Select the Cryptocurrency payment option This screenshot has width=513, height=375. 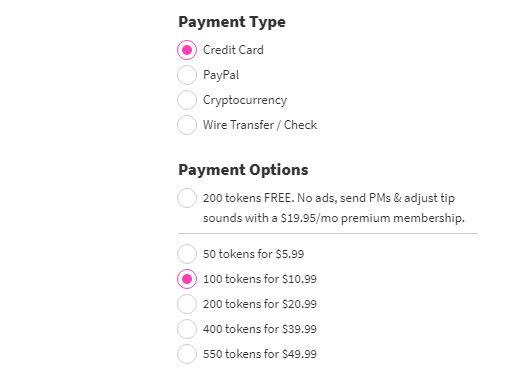(x=187, y=100)
